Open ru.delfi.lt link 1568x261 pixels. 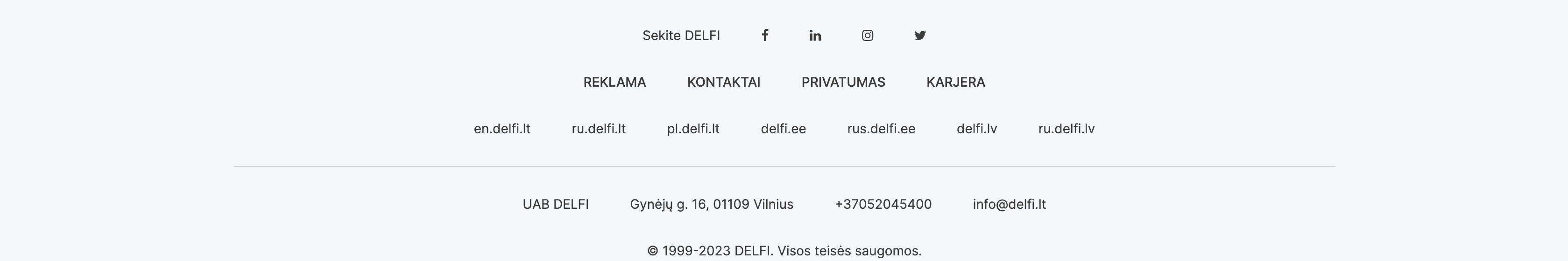[x=598, y=129]
